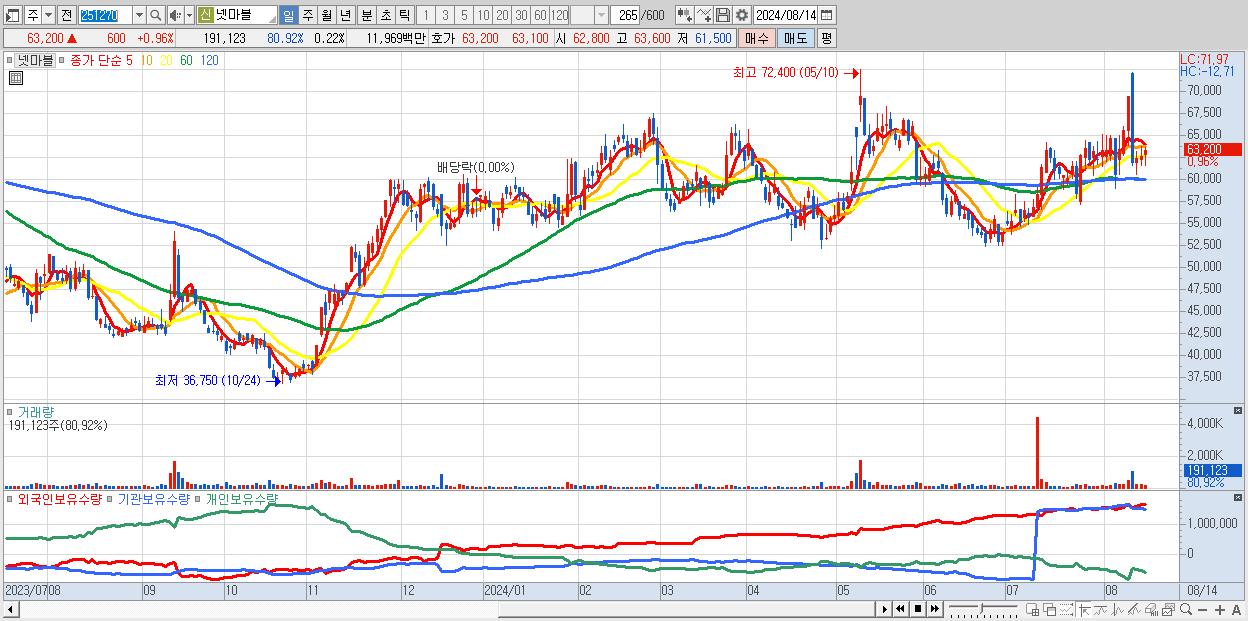This screenshot has width=1248, height=621.
Task: Click the 매수 buy button
Action: 757,38
